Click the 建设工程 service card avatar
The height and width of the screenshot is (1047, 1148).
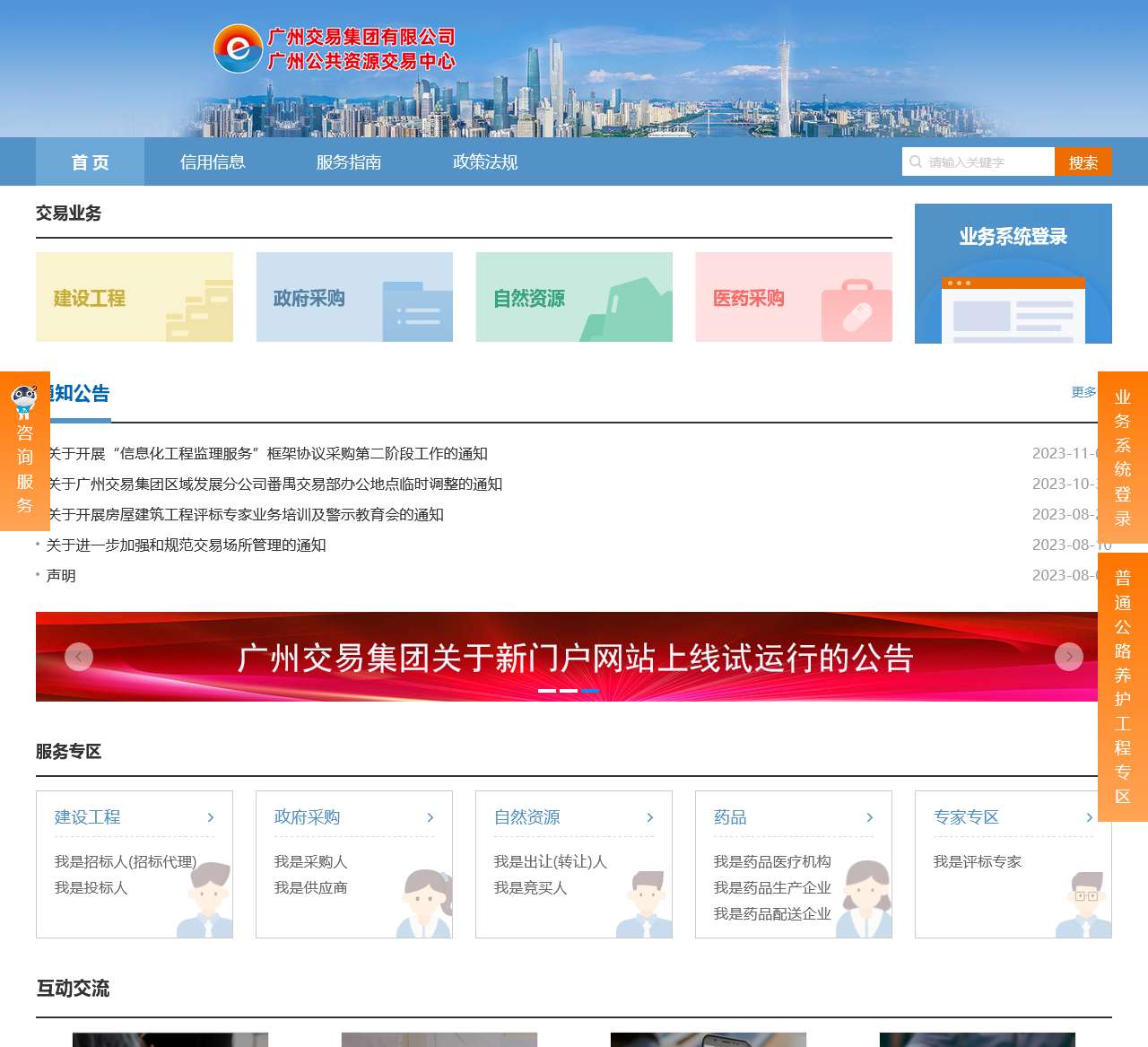pos(205,900)
